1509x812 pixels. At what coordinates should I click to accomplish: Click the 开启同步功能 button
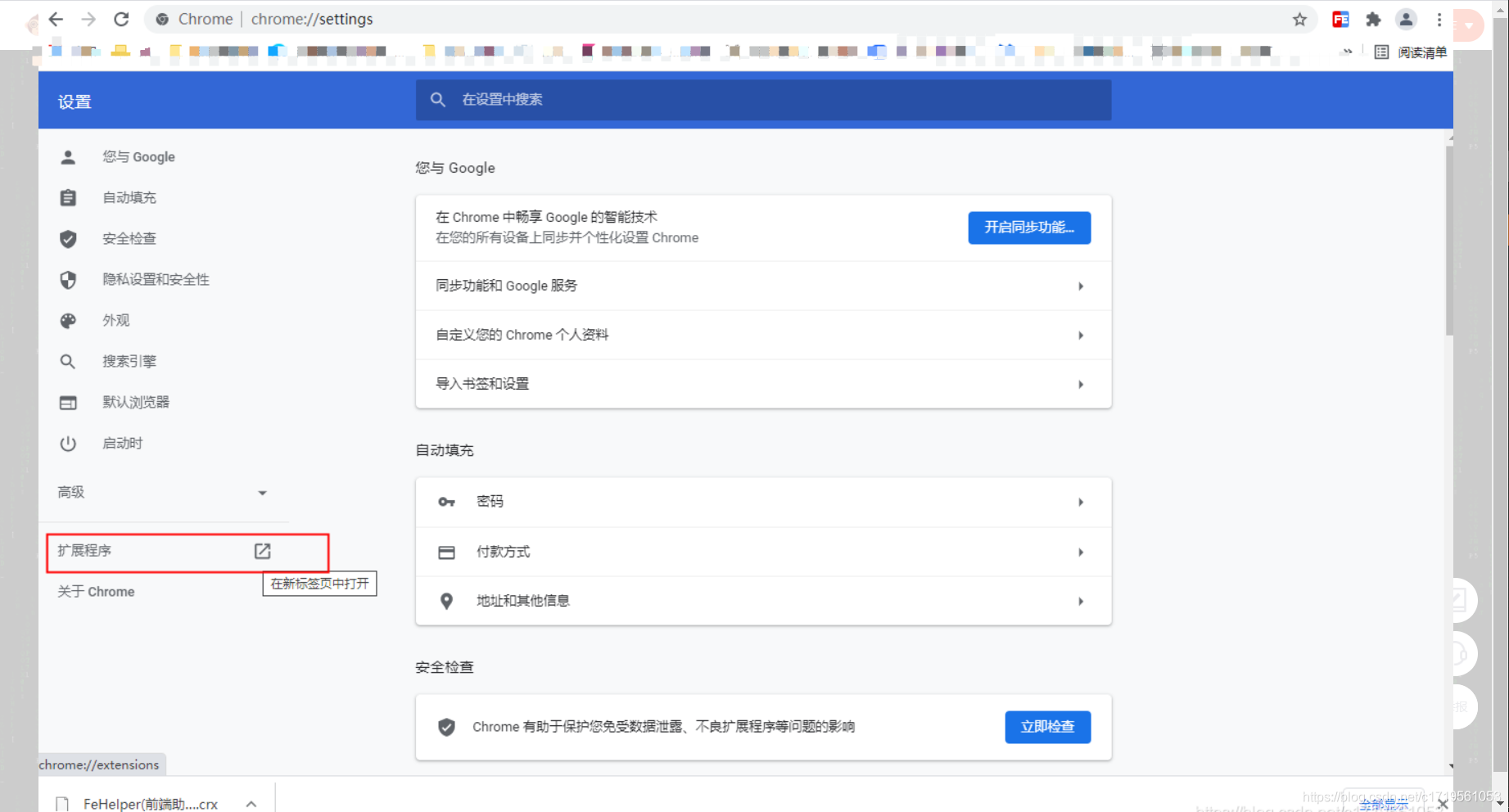pos(1028,228)
